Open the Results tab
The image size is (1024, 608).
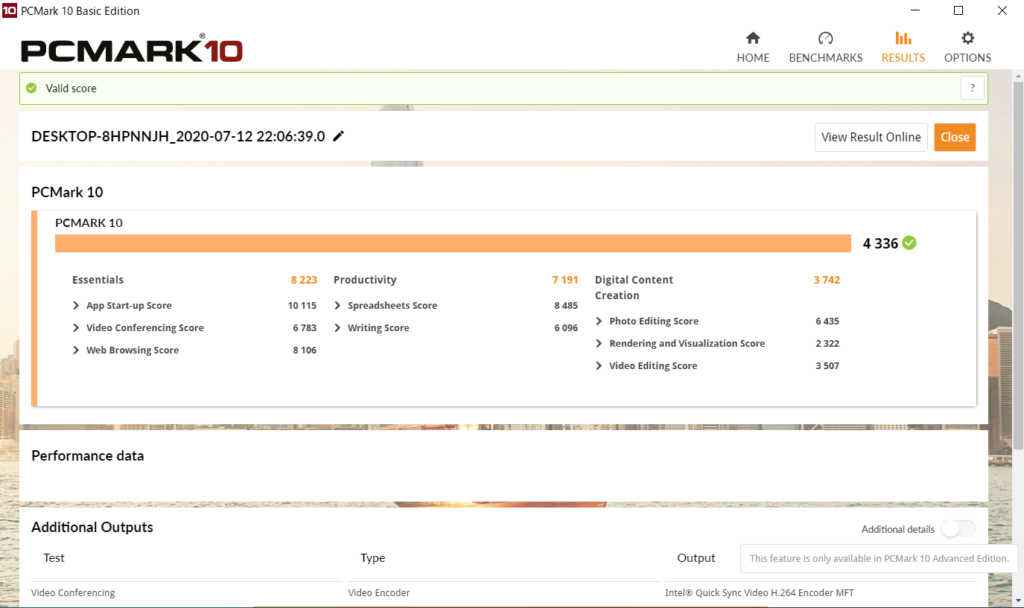click(903, 47)
